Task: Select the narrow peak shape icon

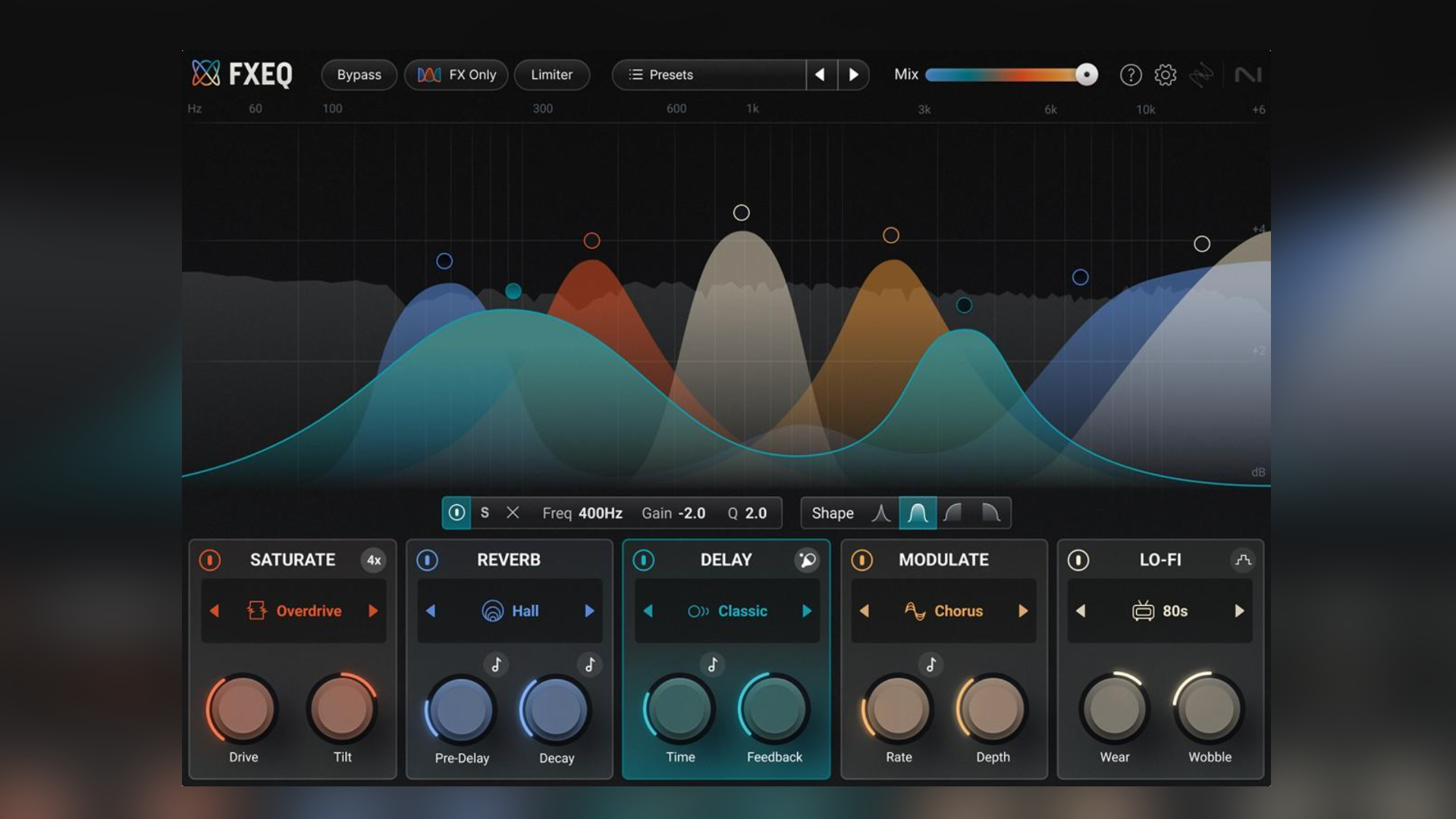Action: 881,513
